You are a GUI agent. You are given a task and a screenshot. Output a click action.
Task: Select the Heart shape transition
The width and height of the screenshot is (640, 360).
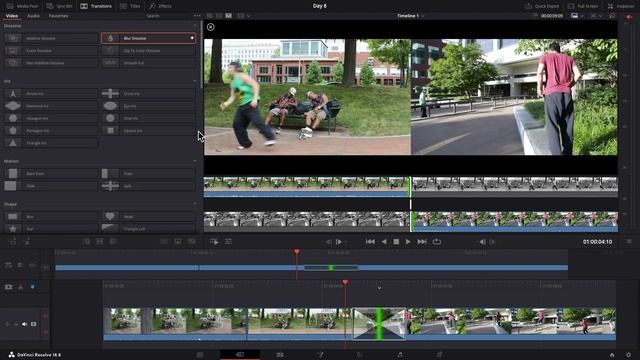pyautogui.click(x=148, y=216)
